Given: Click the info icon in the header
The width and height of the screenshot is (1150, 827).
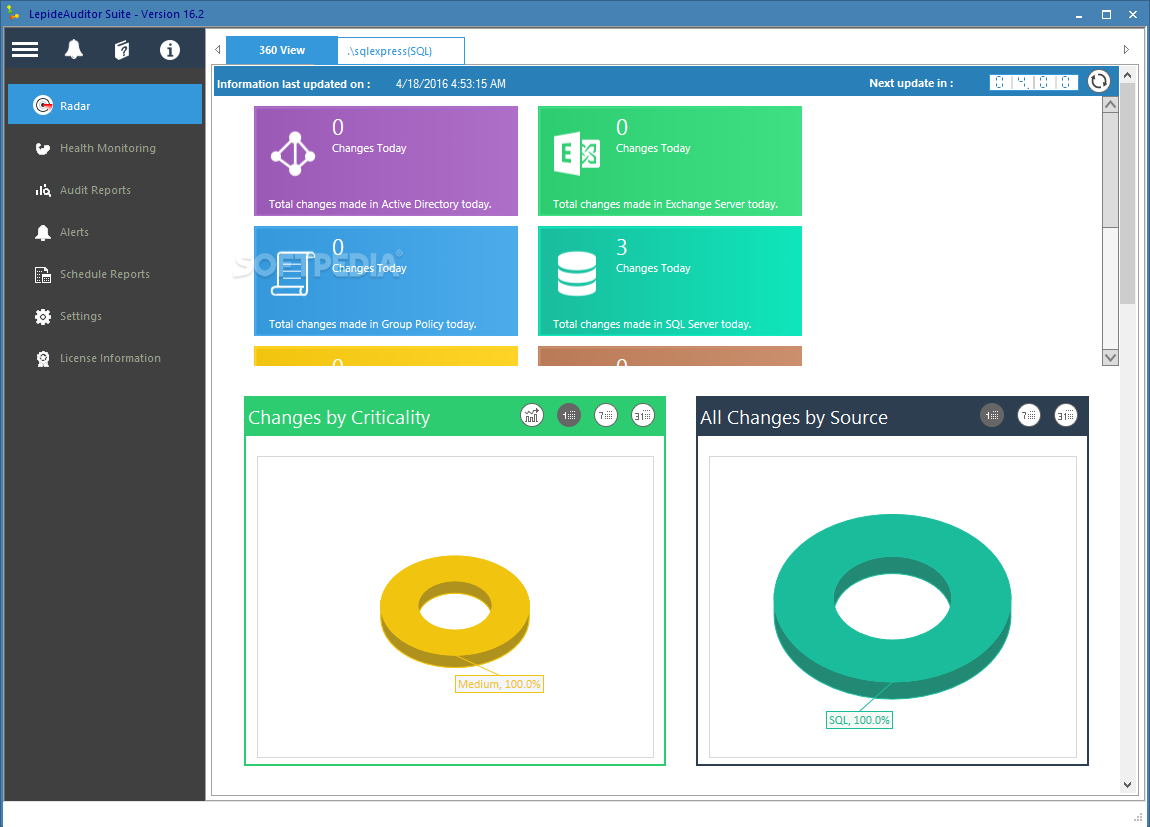Looking at the screenshot, I should (x=169, y=49).
